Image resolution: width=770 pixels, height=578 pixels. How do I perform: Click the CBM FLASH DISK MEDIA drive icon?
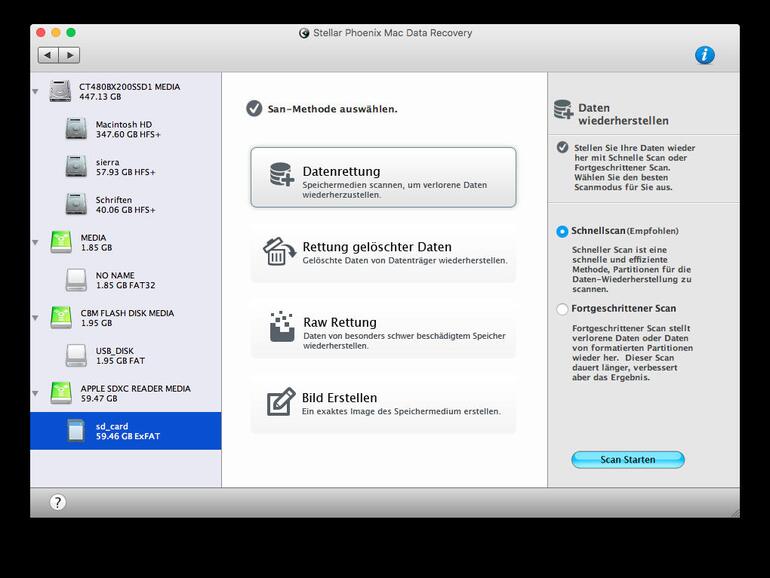click(61, 318)
